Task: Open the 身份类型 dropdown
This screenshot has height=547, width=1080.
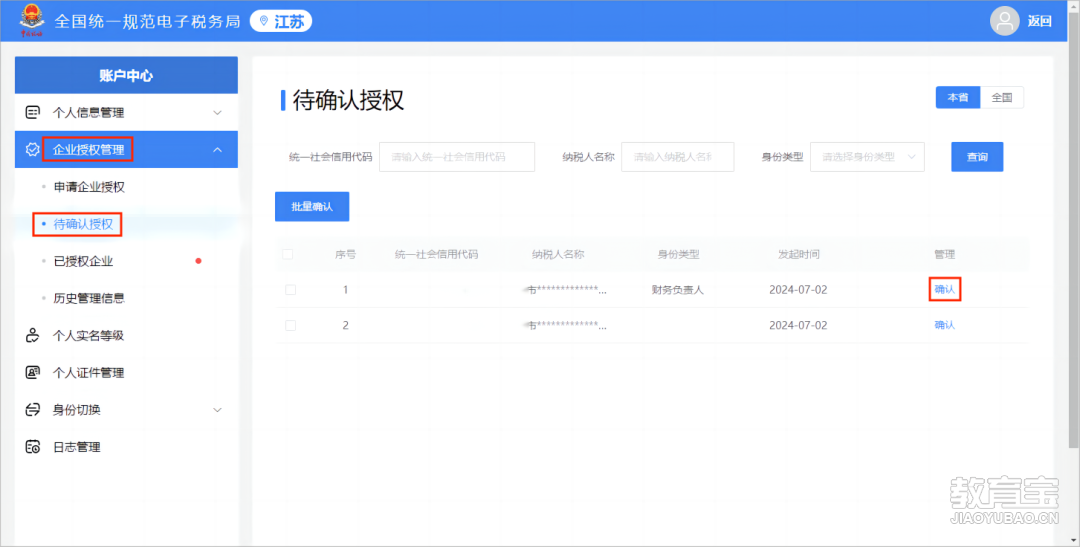Action: (867, 157)
